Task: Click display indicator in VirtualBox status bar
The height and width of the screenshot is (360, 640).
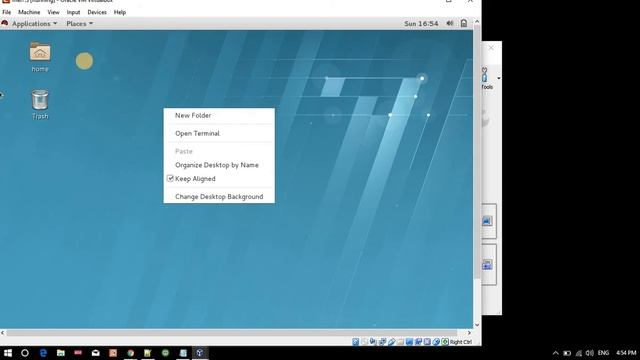Action: coord(409,342)
